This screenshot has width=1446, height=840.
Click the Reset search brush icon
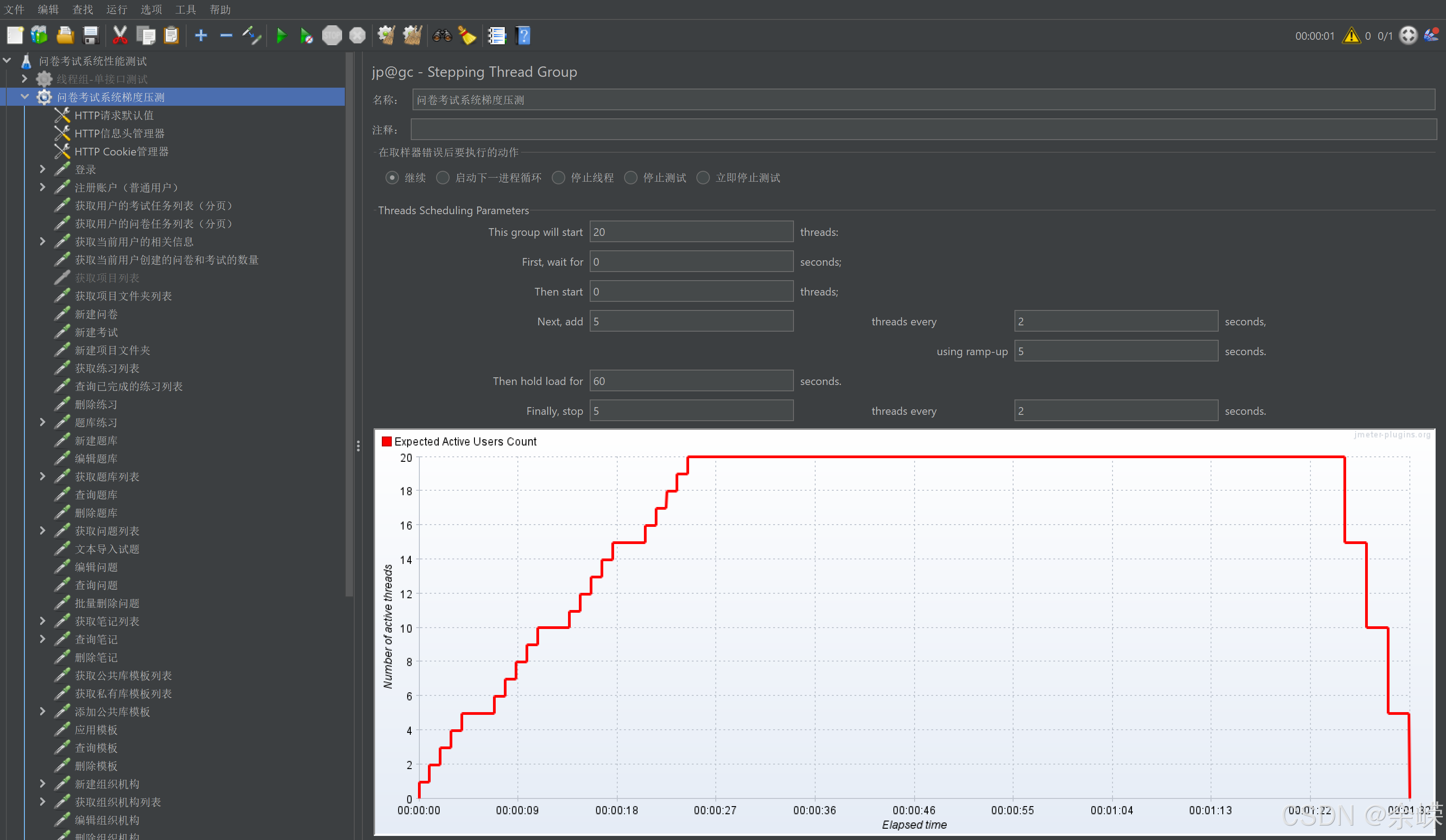click(467, 36)
